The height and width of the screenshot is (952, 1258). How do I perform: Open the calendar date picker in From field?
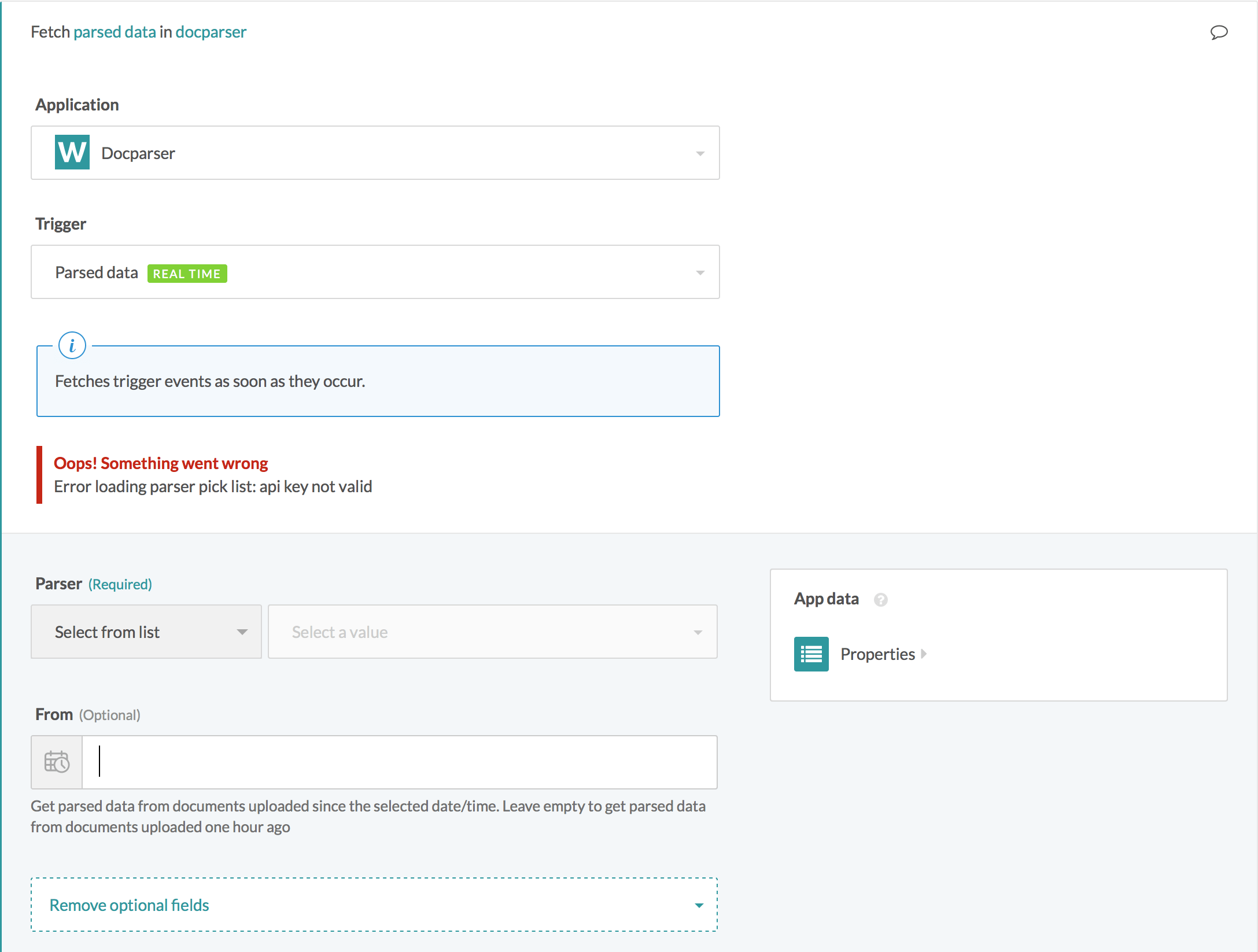(56, 762)
